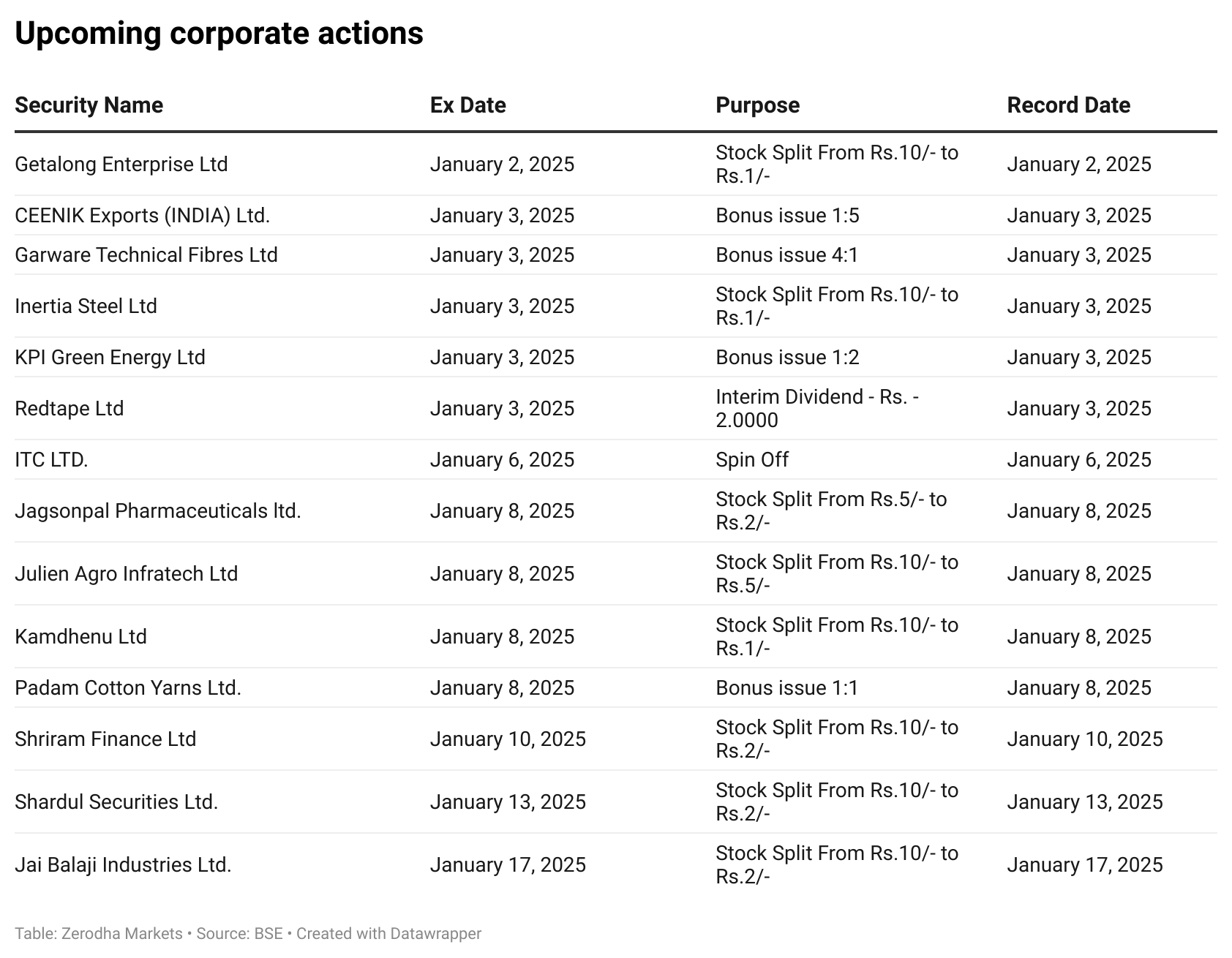Click Inertia Steel Ltd security name
The height and width of the screenshot is (958, 1232).
pos(86,306)
